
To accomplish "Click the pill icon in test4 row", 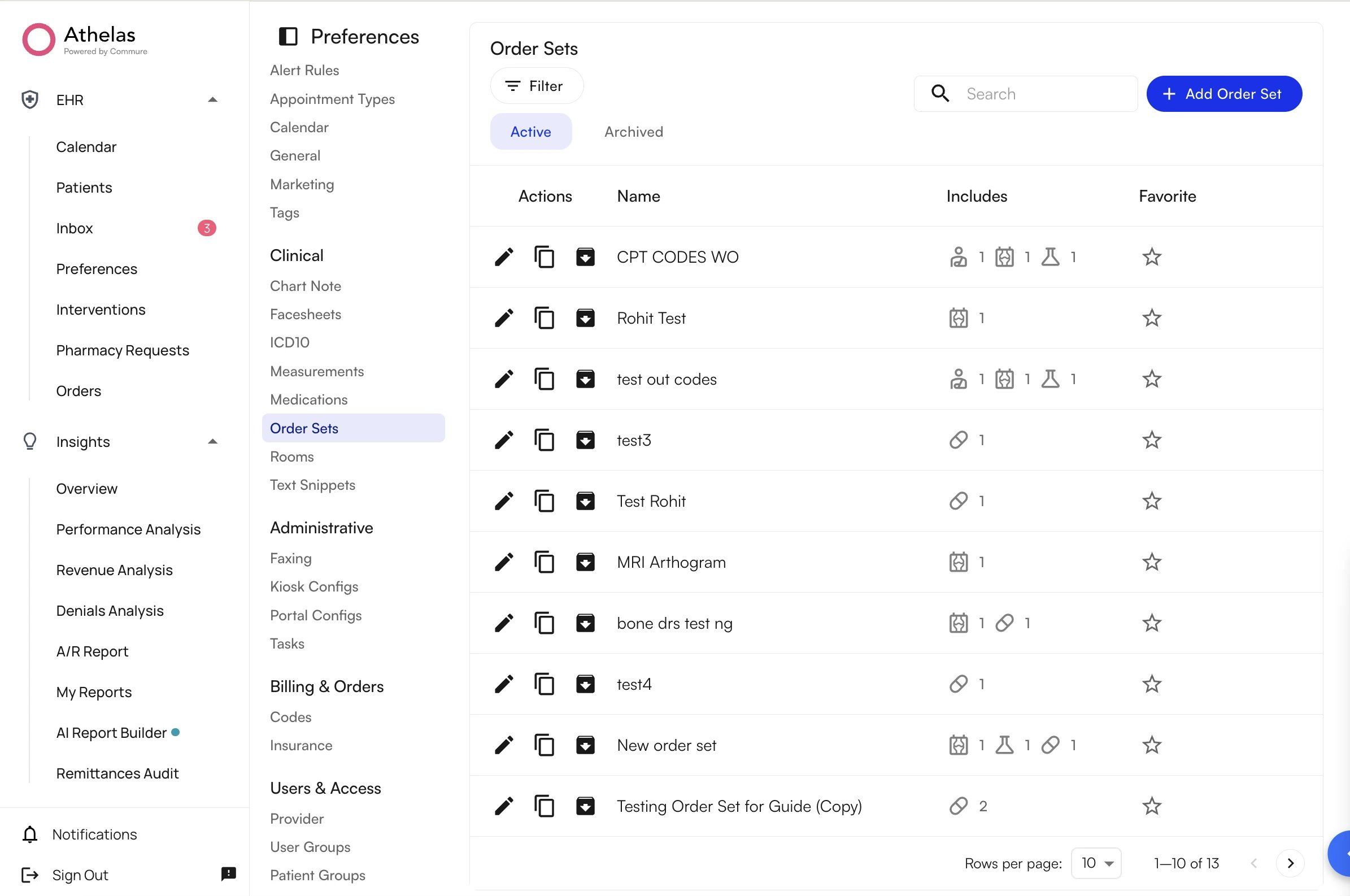I will (958, 684).
